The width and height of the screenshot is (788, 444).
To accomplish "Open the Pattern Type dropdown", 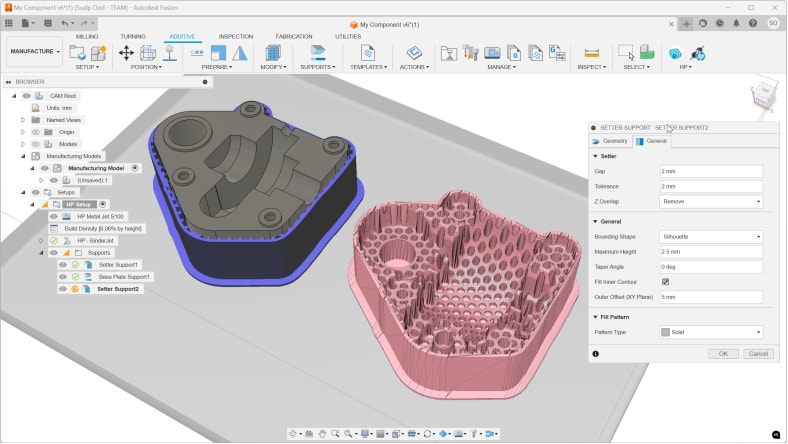I will (711, 332).
